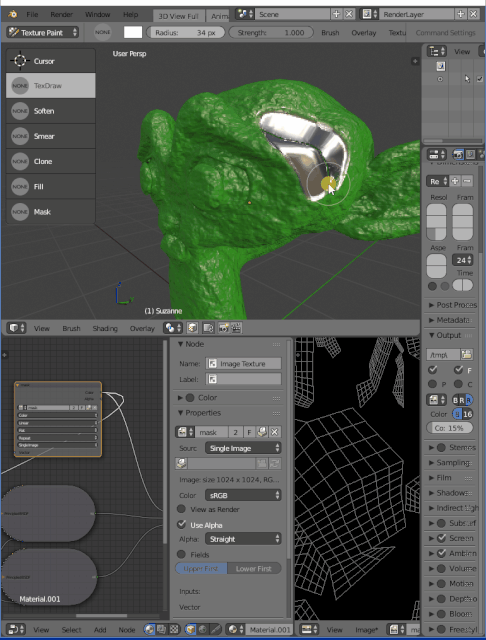Open the Source Single Image dropdown
486x640 pixels.
(243, 448)
